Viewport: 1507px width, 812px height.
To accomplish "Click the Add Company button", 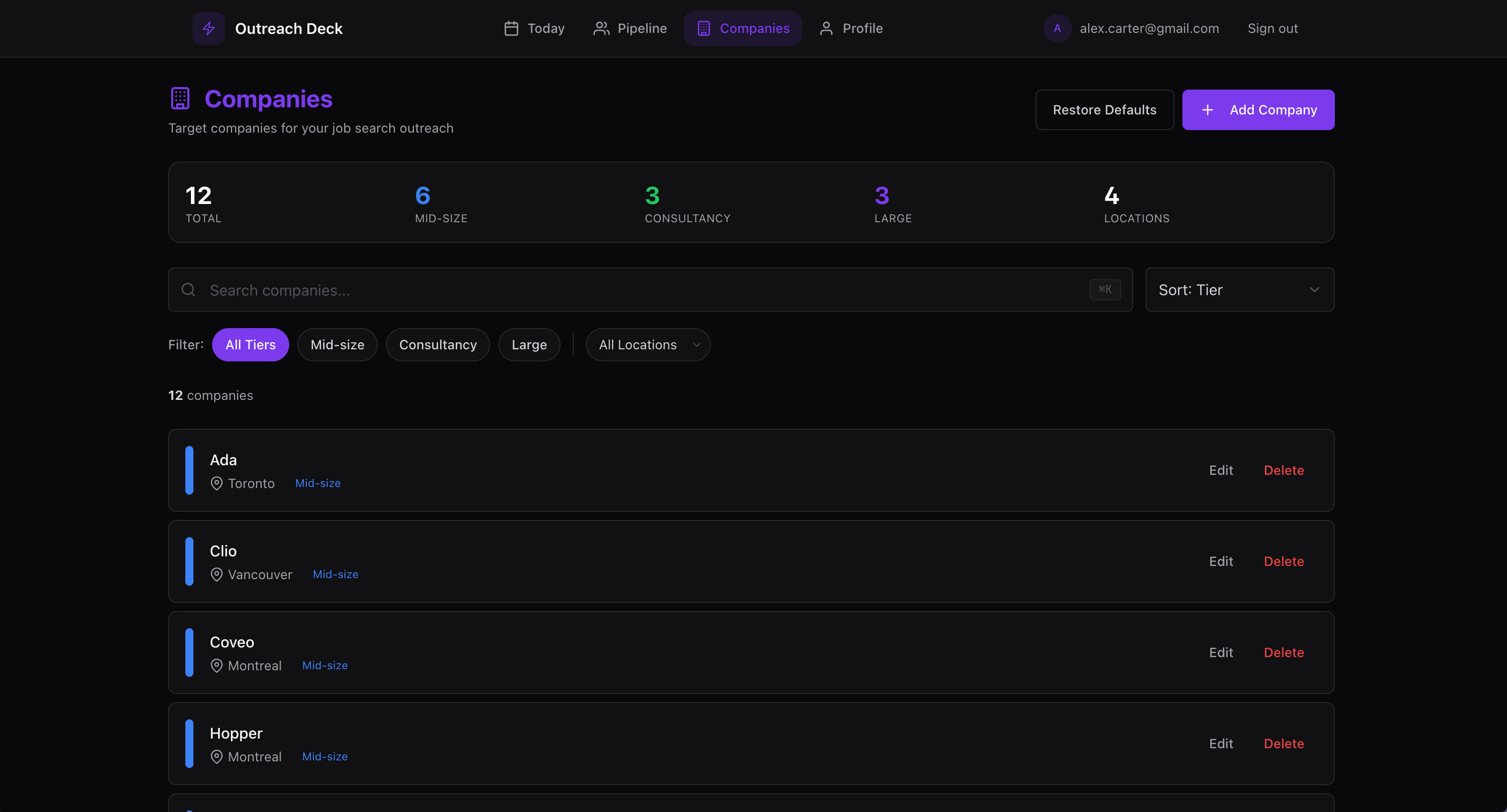I will coord(1258,110).
